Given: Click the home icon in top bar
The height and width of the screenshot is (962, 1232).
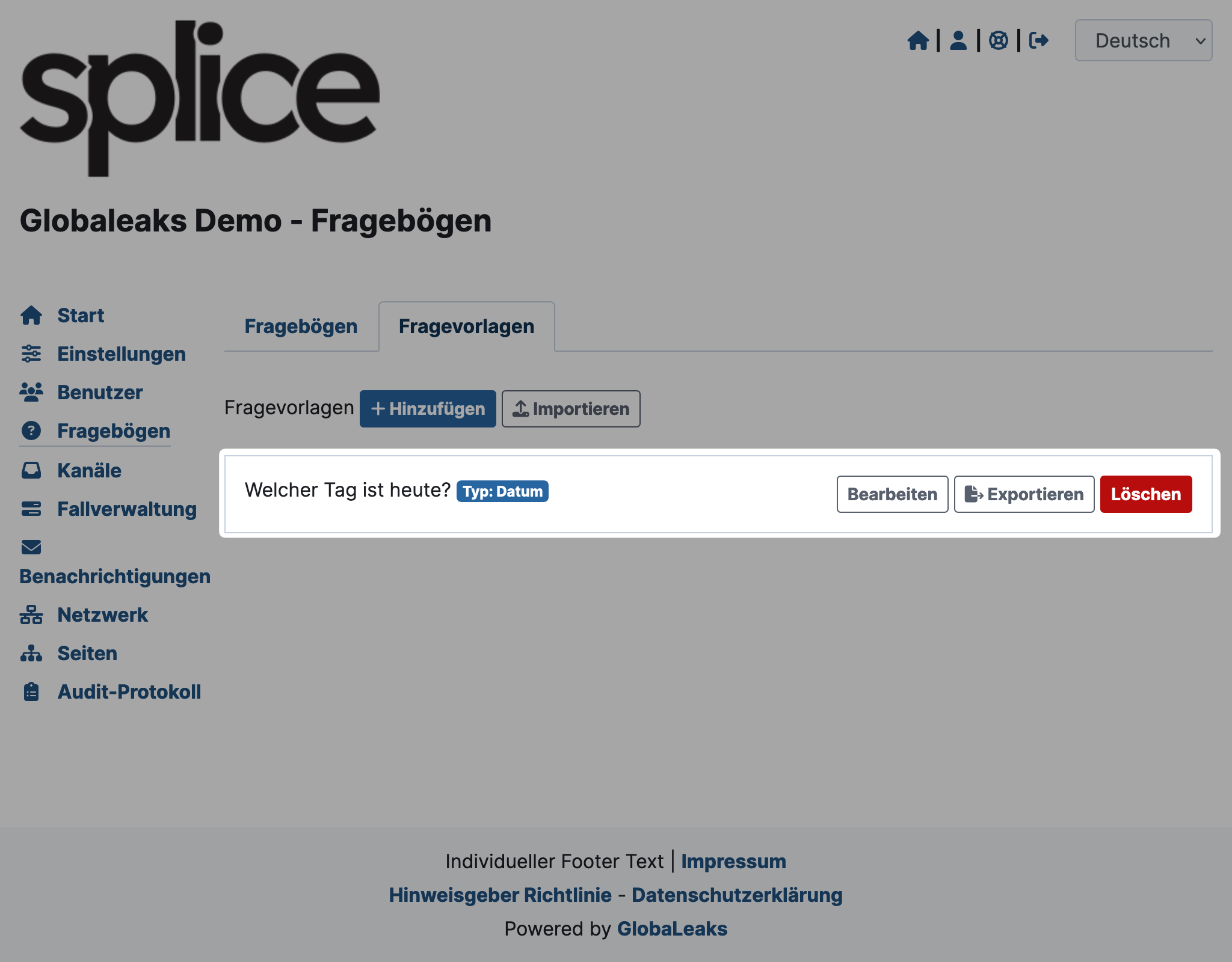Looking at the screenshot, I should click(918, 41).
